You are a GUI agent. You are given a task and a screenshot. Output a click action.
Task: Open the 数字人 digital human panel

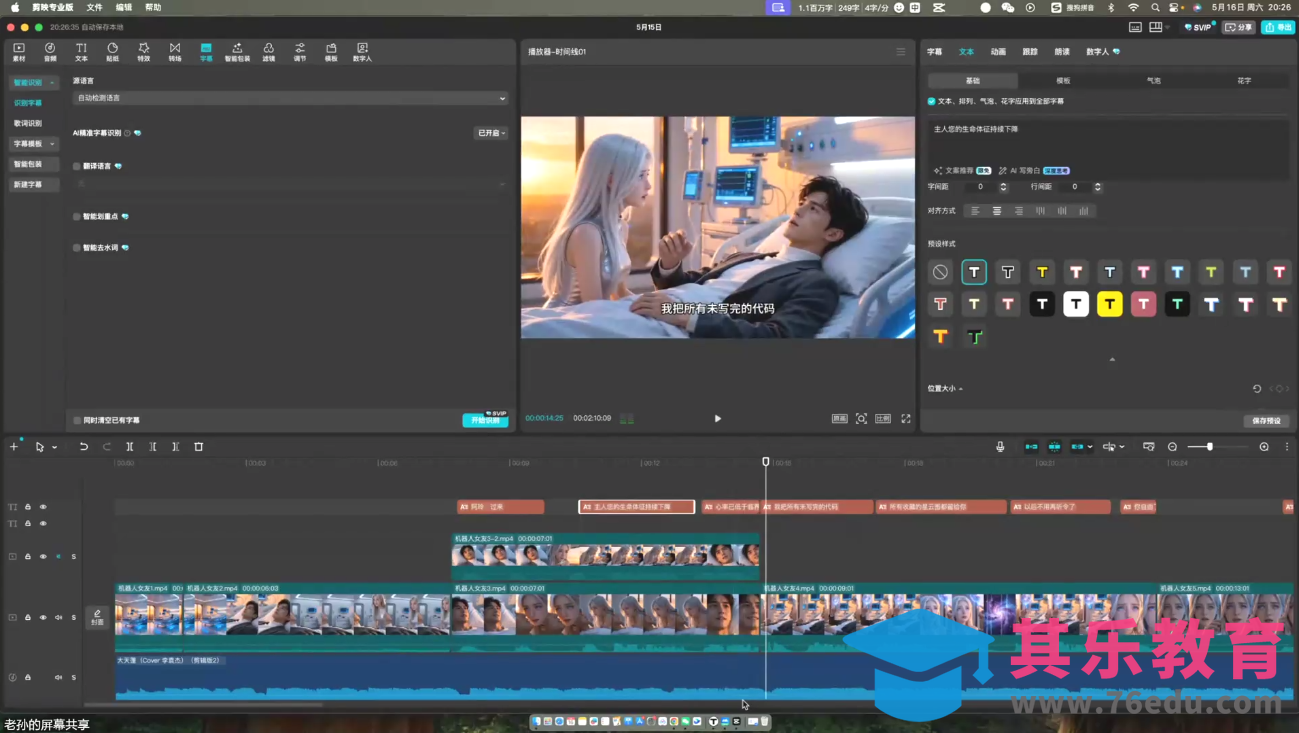(362, 52)
